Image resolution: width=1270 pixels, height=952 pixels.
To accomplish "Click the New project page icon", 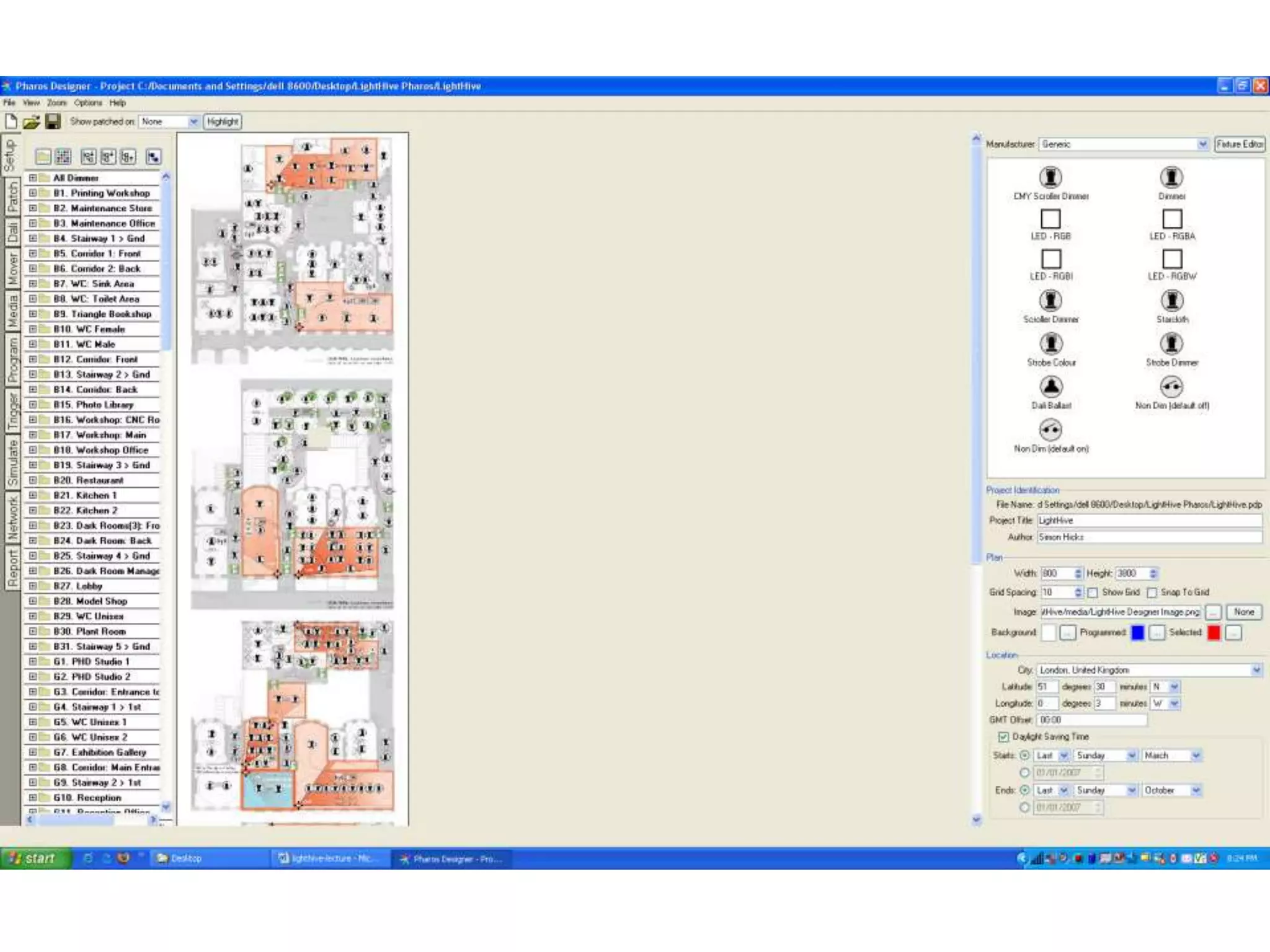I will click(x=11, y=121).
